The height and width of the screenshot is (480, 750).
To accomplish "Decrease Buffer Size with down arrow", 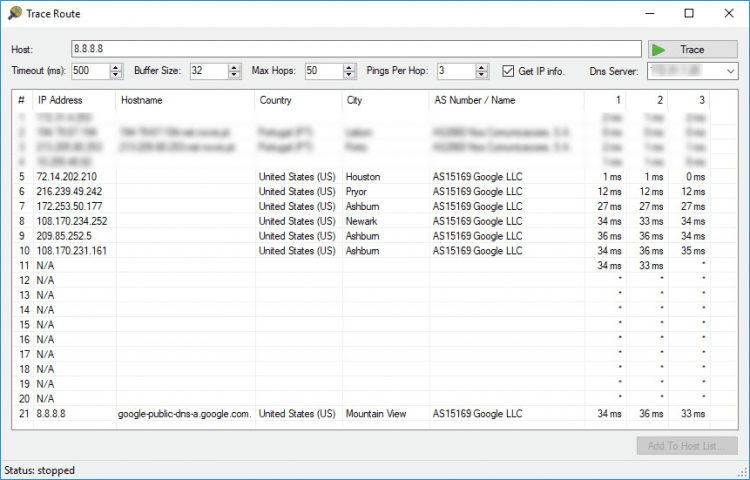I will pos(235,75).
